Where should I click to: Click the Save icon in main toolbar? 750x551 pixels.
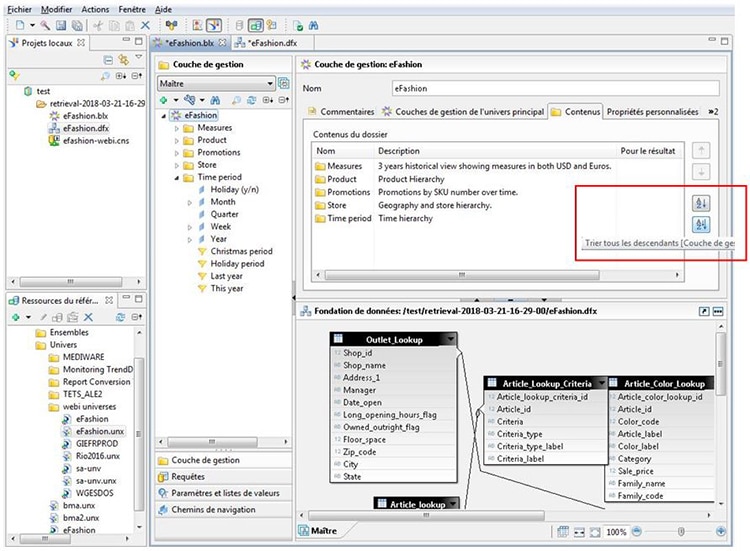pos(61,25)
